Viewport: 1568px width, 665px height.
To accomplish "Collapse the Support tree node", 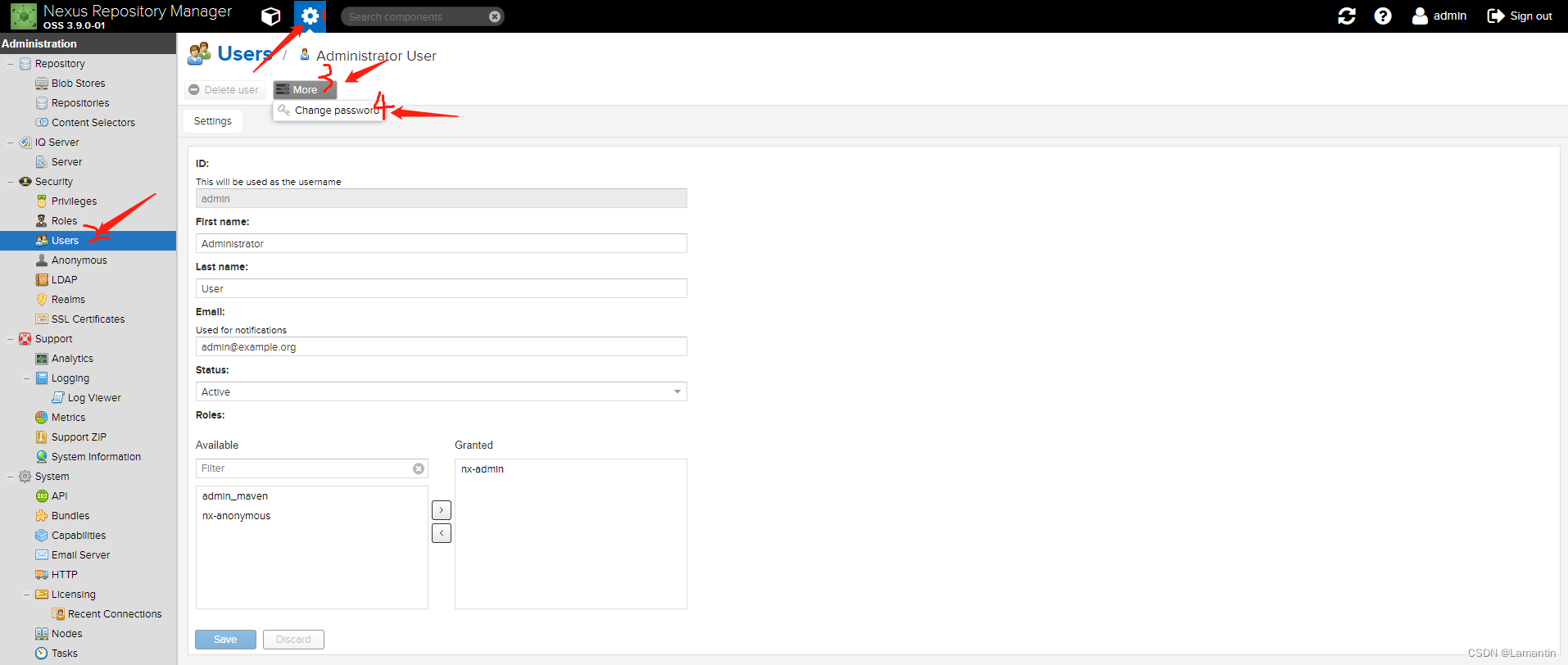I will click(10, 339).
